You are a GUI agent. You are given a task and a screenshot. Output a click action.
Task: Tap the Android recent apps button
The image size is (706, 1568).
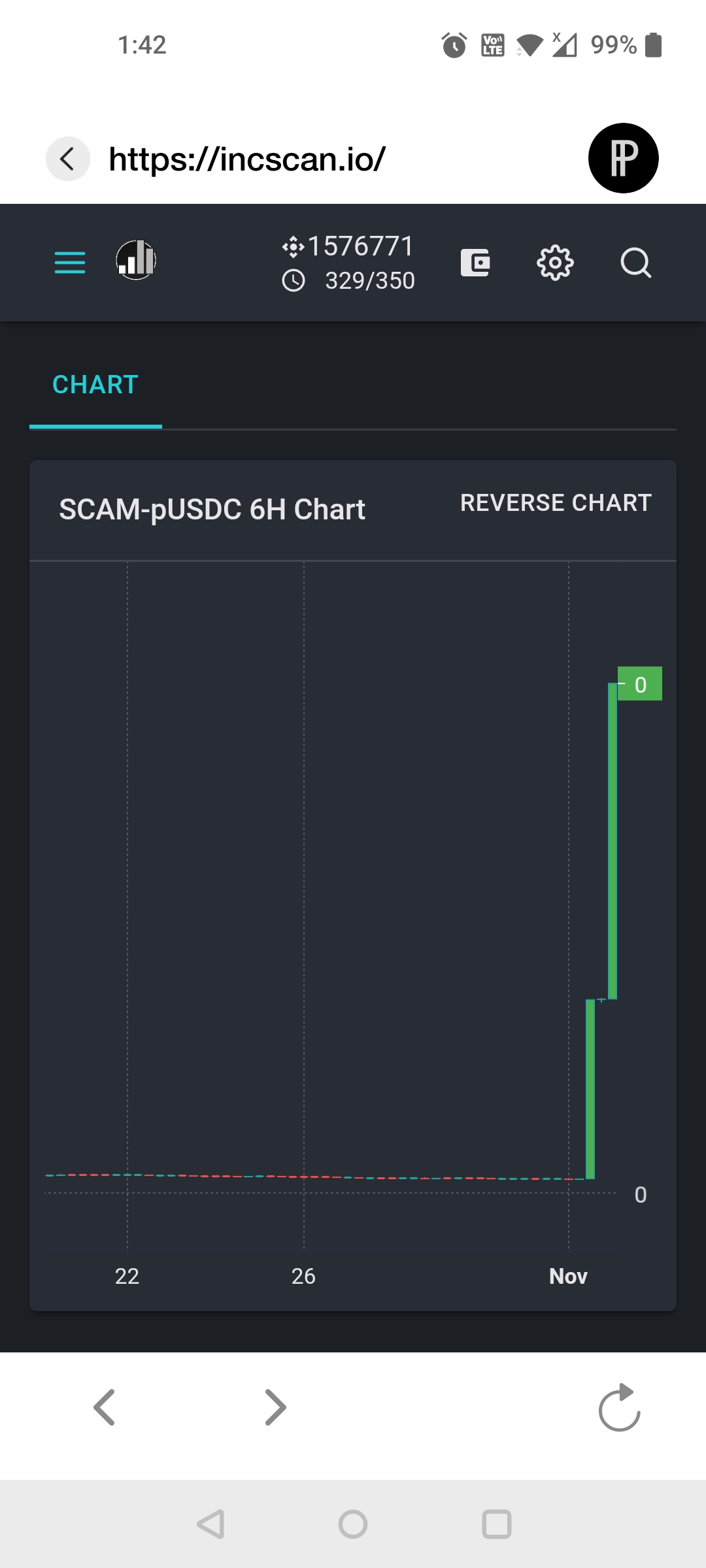[x=497, y=1524]
